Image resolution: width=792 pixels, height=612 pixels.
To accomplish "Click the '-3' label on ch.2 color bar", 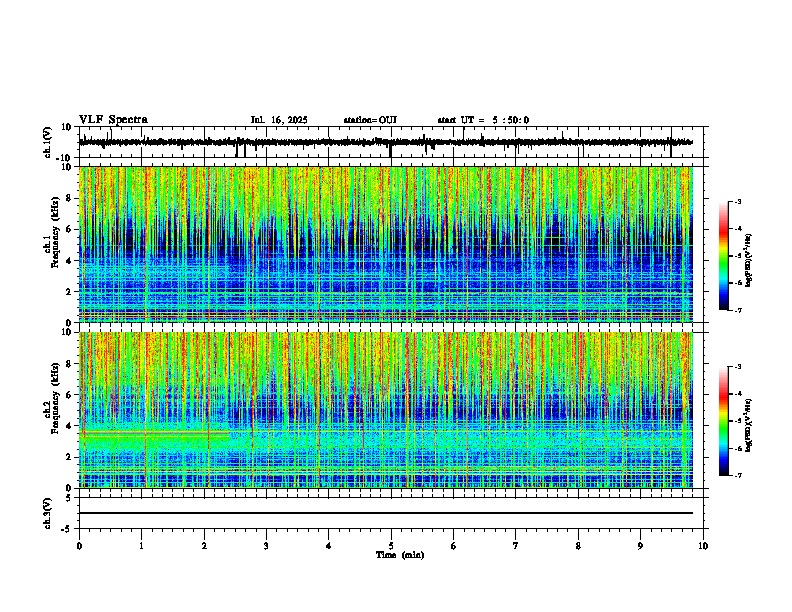I will pos(738,367).
